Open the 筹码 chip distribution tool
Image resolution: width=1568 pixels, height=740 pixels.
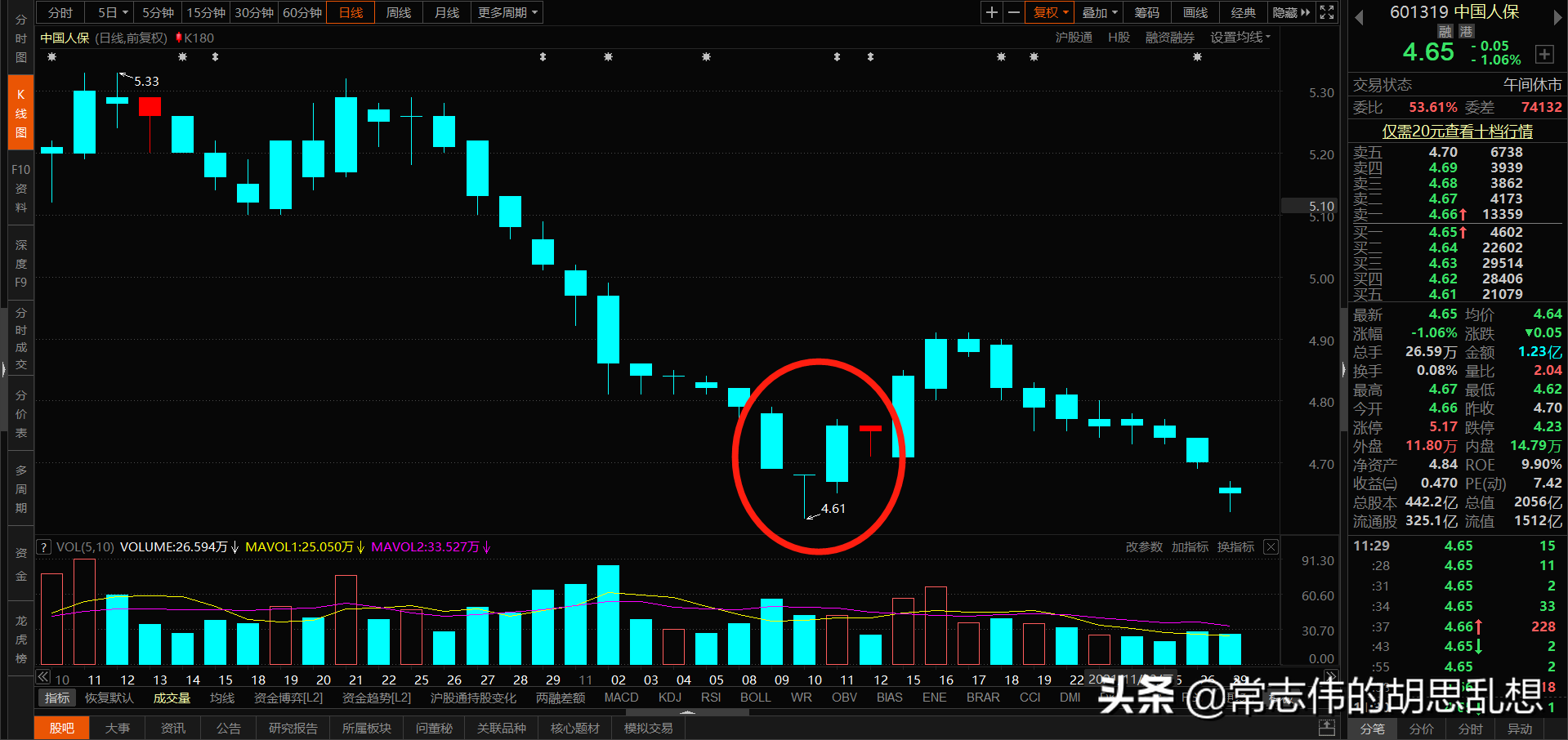click(x=1146, y=12)
